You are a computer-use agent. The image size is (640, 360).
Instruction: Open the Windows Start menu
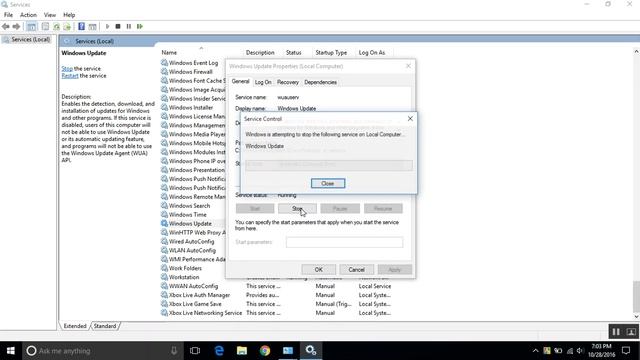tap(11, 351)
